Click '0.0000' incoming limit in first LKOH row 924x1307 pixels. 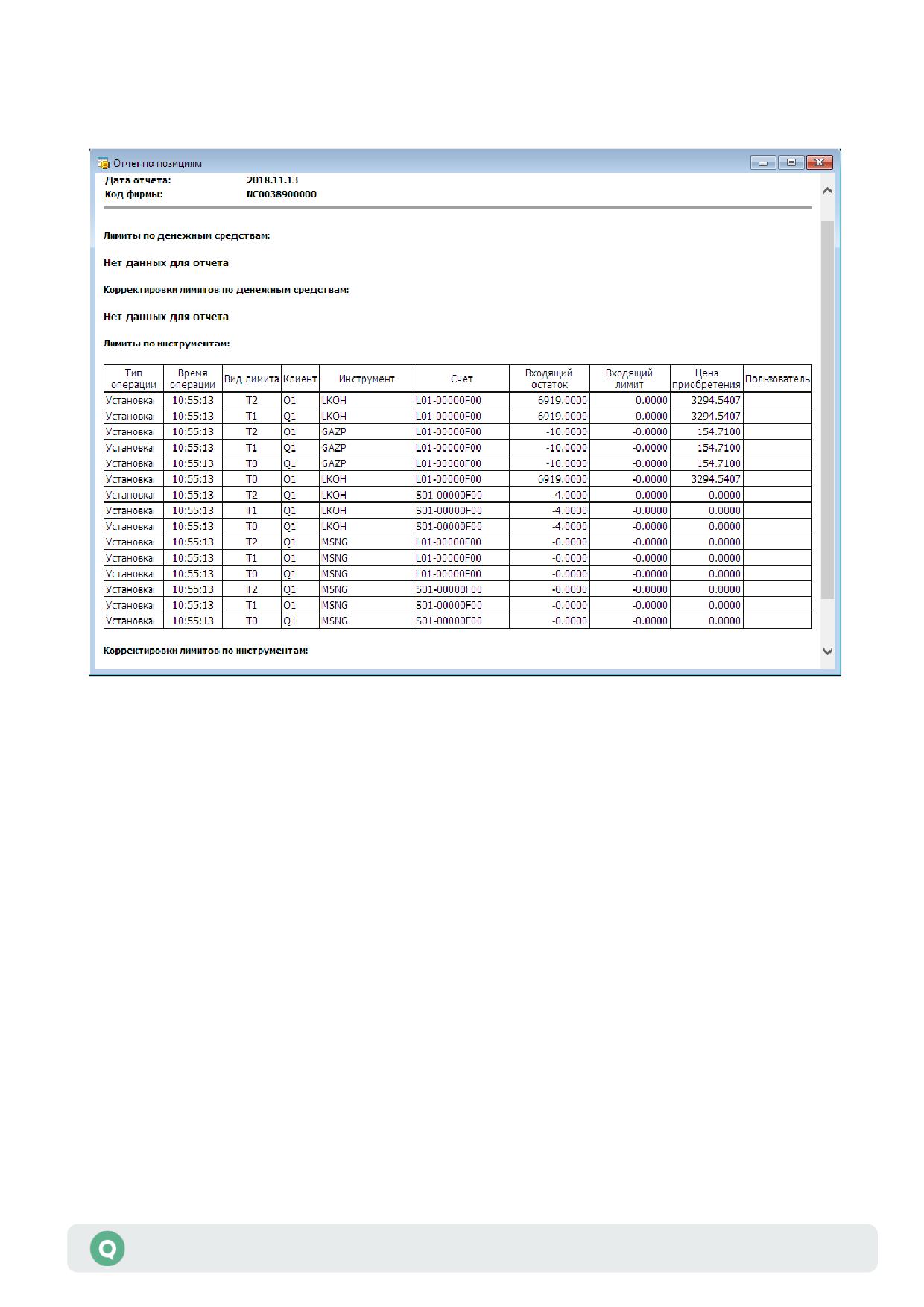pyautogui.click(x=651, y=400)
